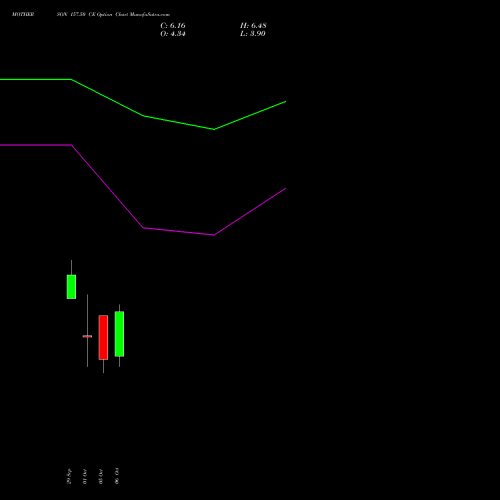Click the 06 Oct date axis label
The height and width of the screenshot is (500, 500).
(x=117, y=476)
